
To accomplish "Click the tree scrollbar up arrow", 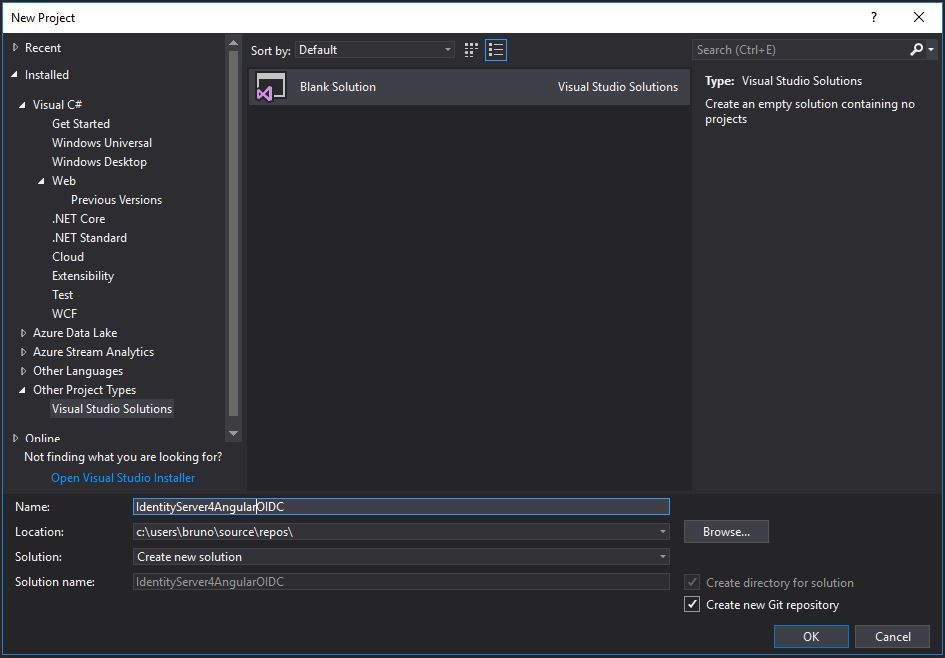I will pyautogui.click(x=234, y=43).
